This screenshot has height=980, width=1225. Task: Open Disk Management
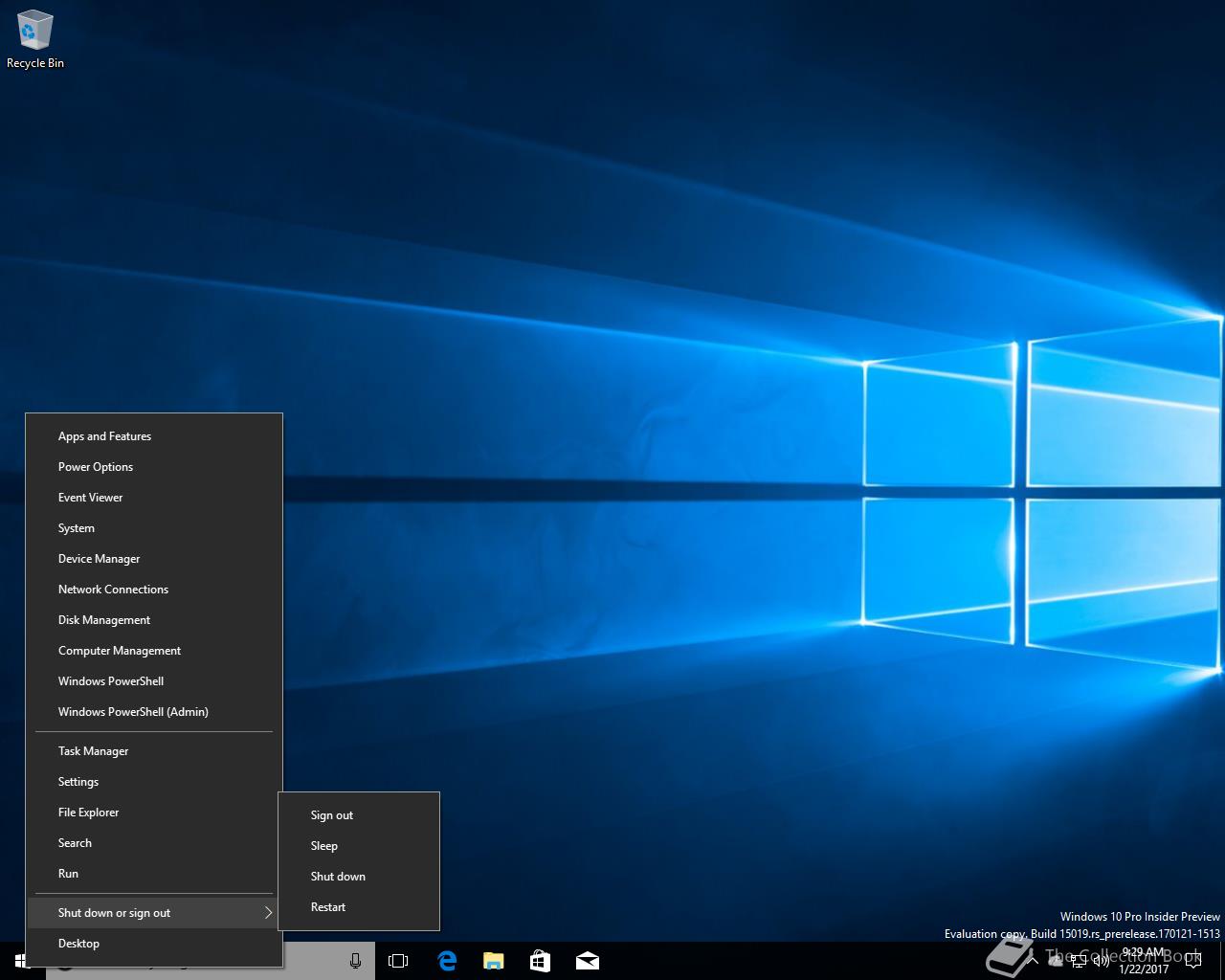coord(154,620)
